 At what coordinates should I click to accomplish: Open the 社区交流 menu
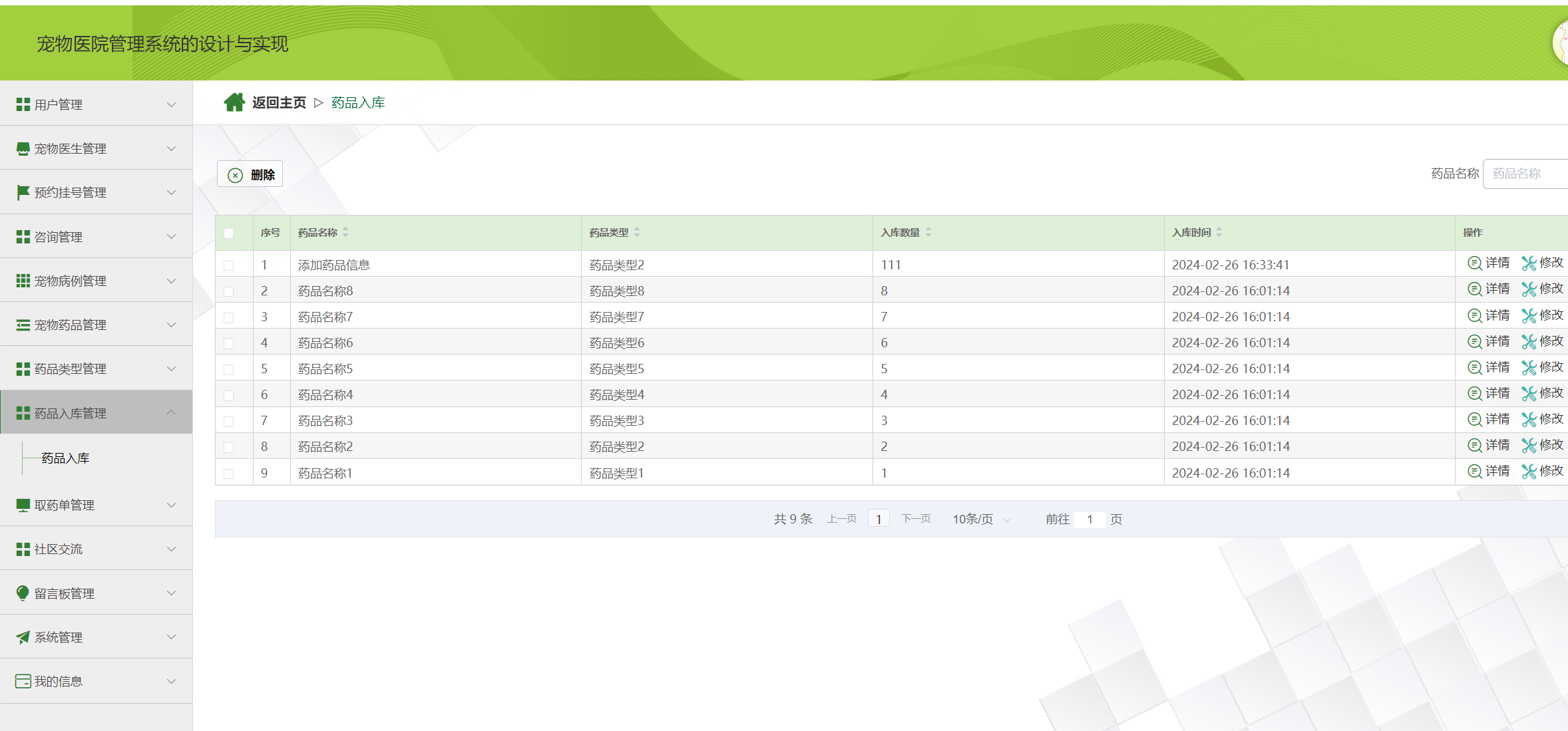tap(97, 549)
